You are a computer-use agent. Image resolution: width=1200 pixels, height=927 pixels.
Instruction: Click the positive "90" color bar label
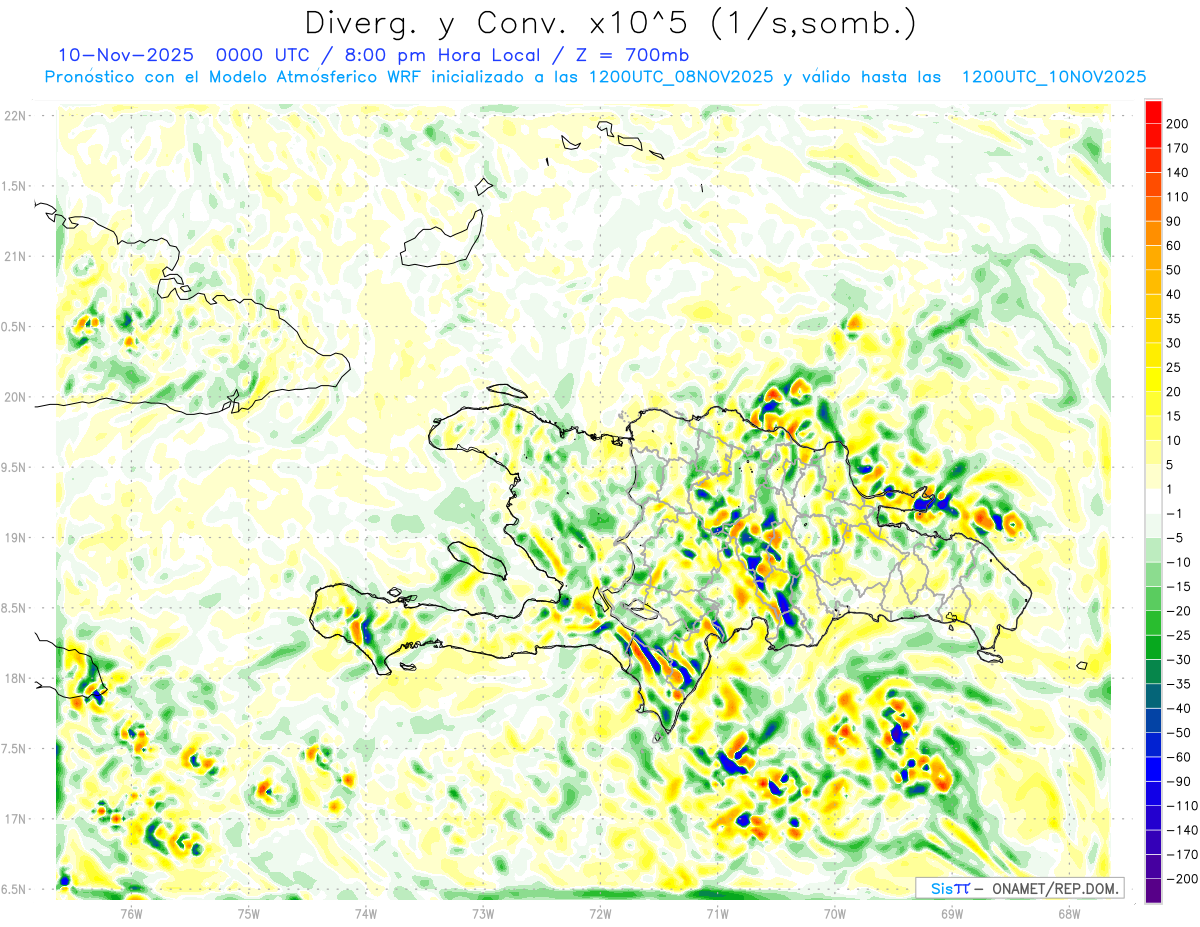[x=1174, y=221]
